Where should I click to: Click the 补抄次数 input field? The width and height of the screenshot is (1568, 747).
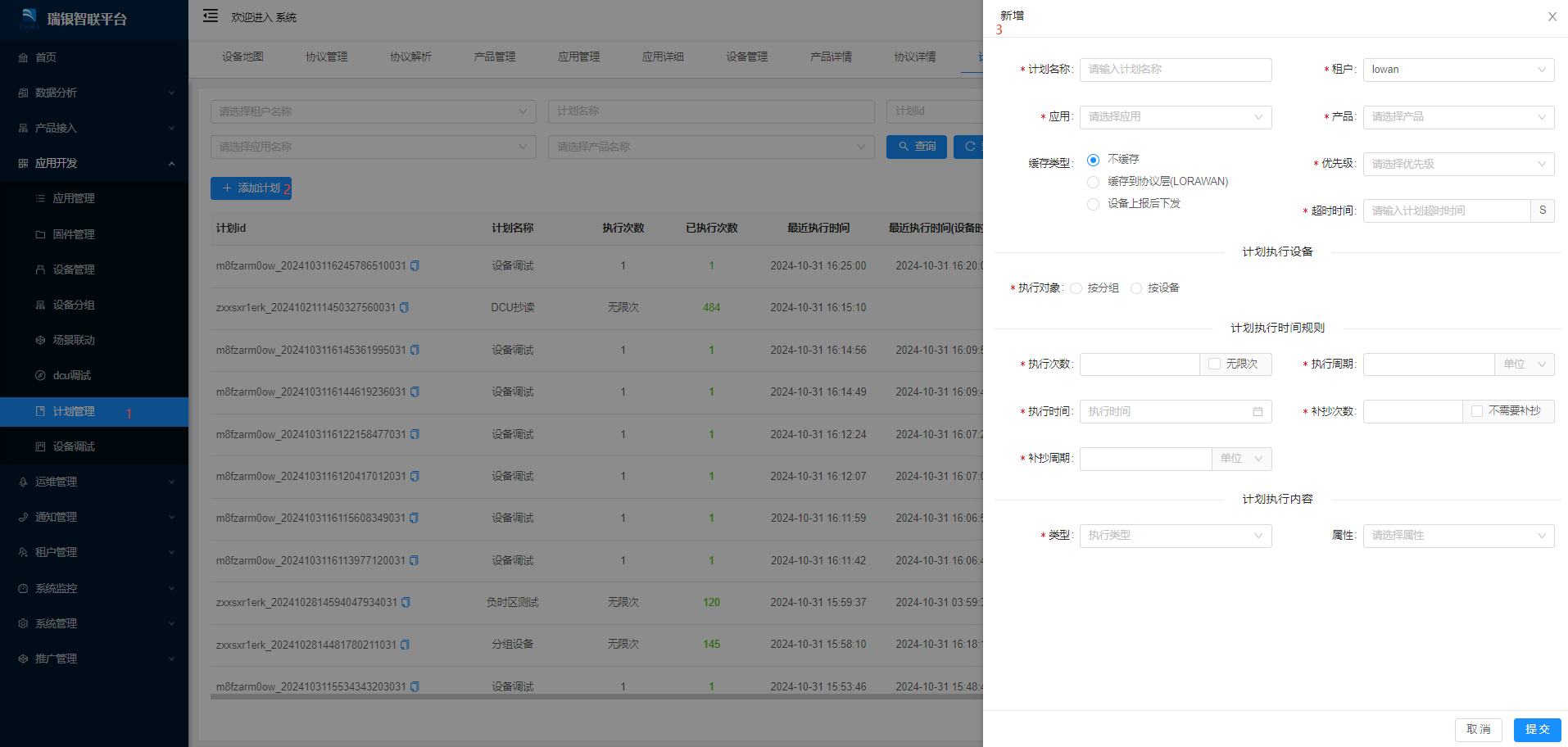[1412, 411]
